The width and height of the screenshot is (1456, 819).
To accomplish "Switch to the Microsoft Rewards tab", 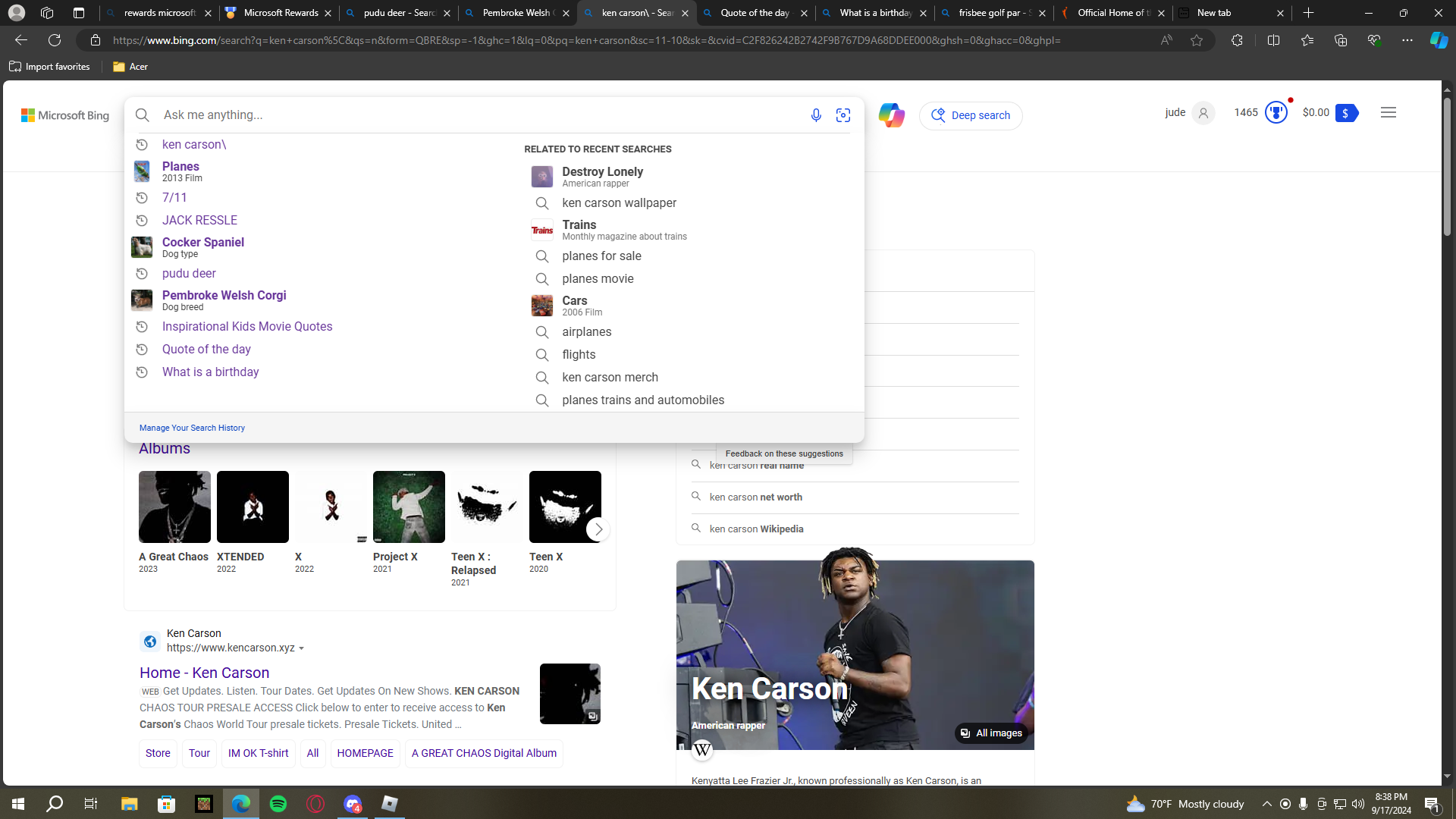I will (x=281, y=13).
